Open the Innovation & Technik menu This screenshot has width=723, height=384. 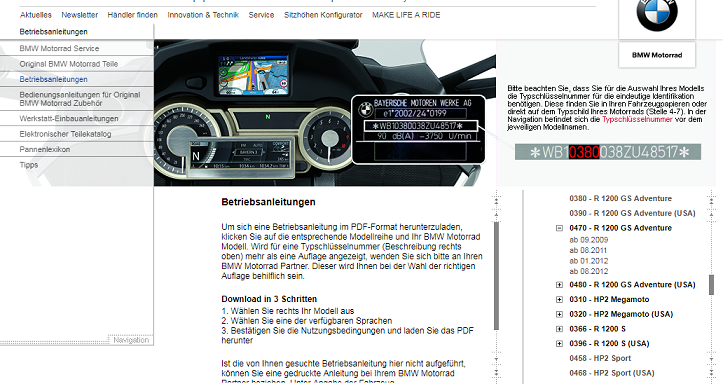click(203, 15)
